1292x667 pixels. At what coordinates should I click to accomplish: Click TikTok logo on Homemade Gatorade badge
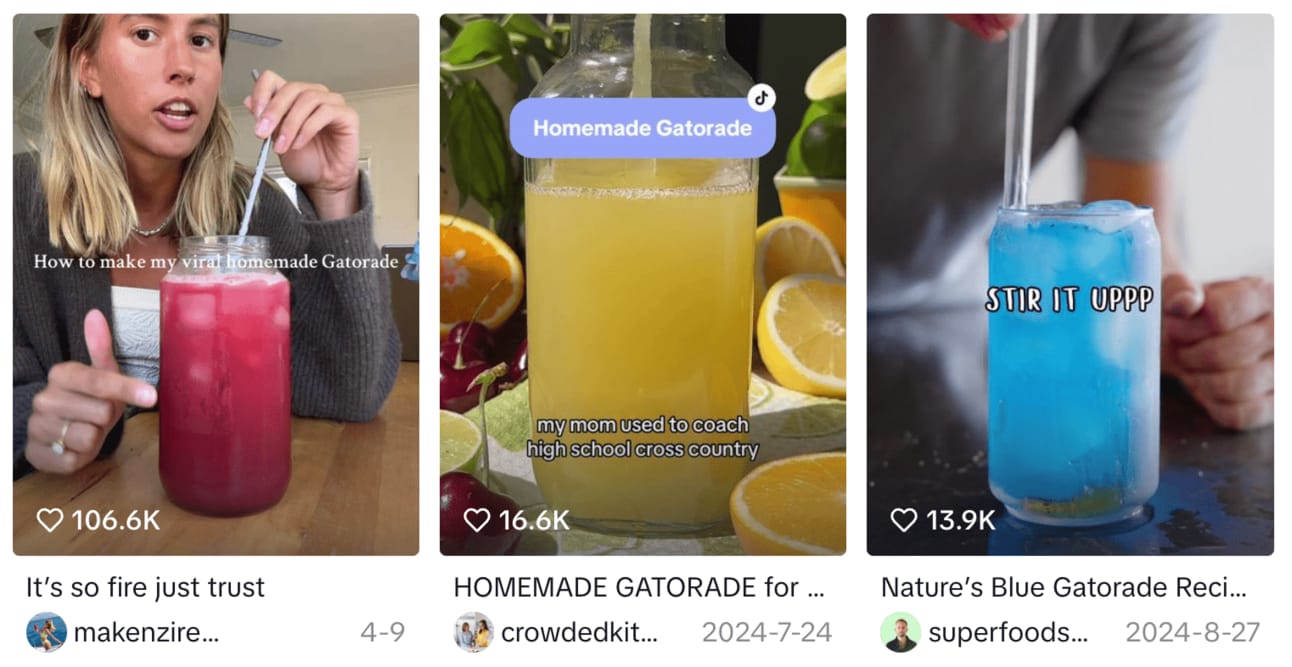pyautogui.click(x=761, y=98)
